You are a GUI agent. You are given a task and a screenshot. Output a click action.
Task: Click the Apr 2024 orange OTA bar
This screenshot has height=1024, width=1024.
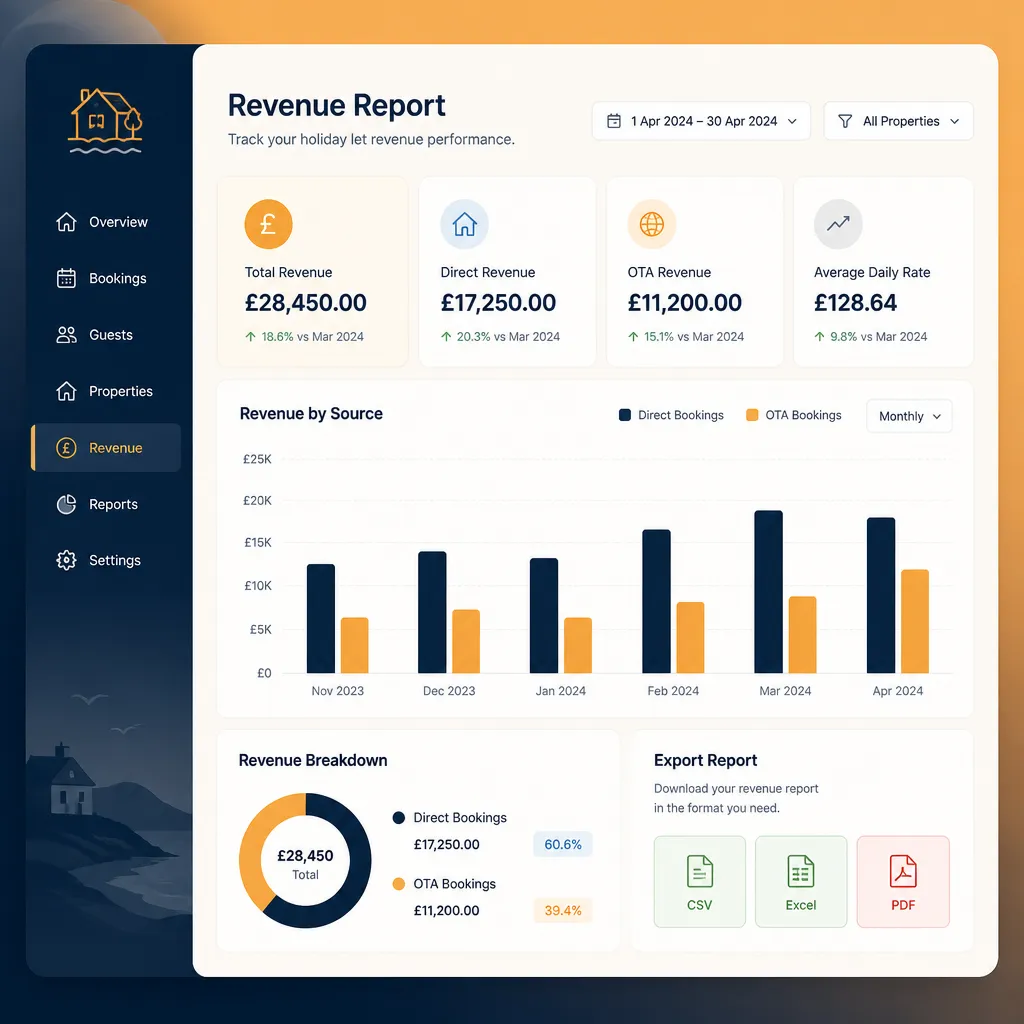click(915, 622)
